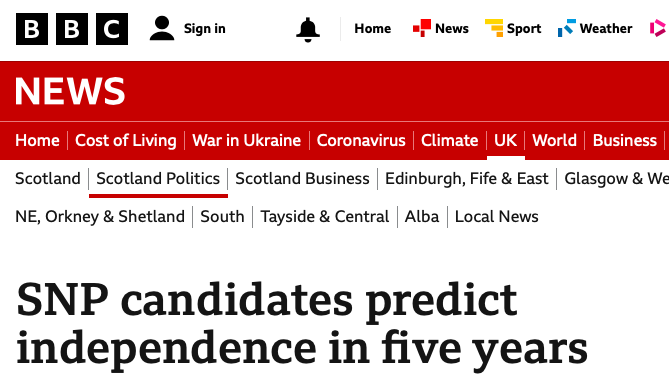The width and height of the screenshot is (669, 387).
Task: Select NE, Orkney & Shetland
Action: pyautogui.click(x=100, y=217)
